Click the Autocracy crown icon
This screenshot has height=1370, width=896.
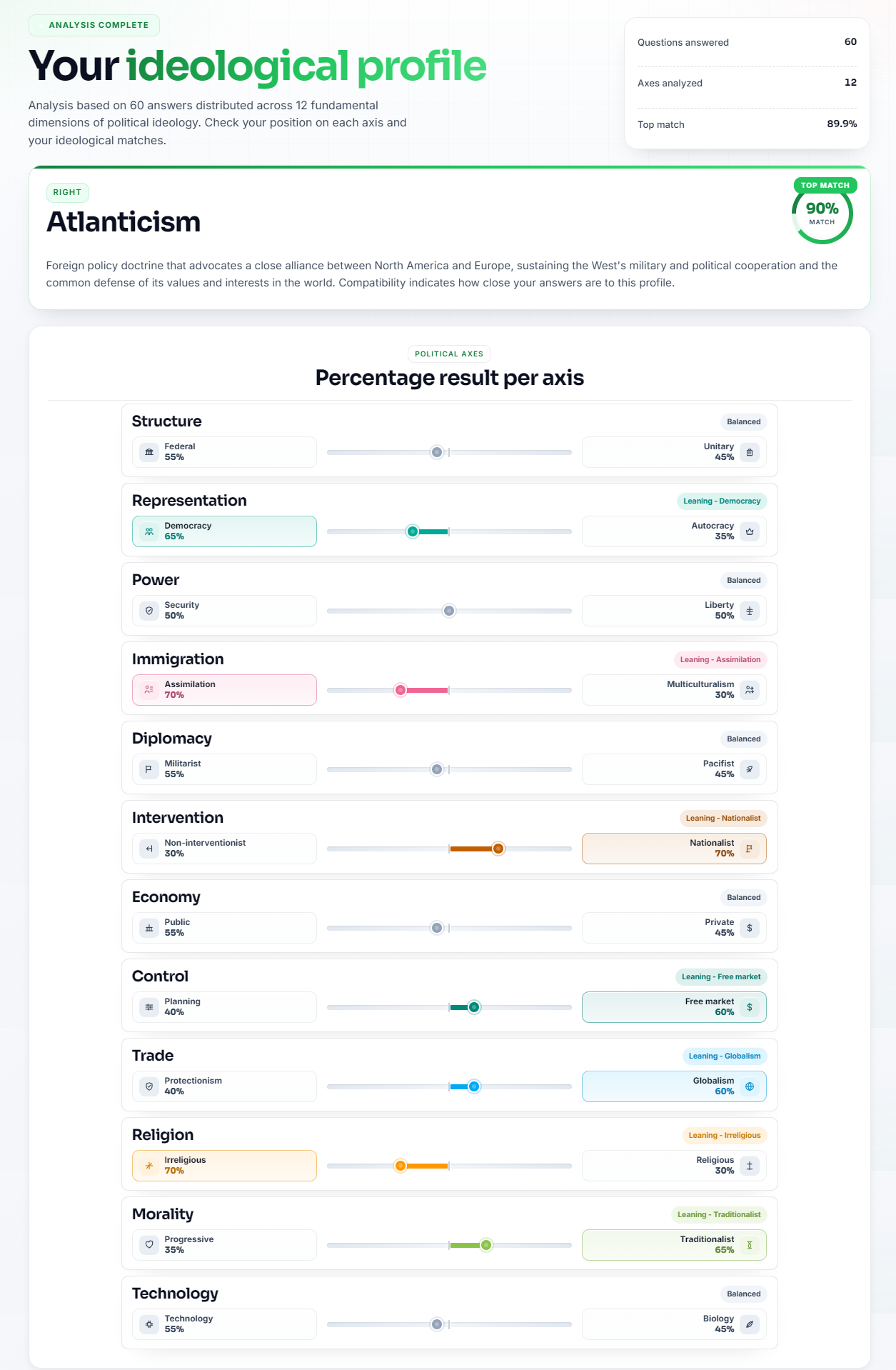[750, 531]
